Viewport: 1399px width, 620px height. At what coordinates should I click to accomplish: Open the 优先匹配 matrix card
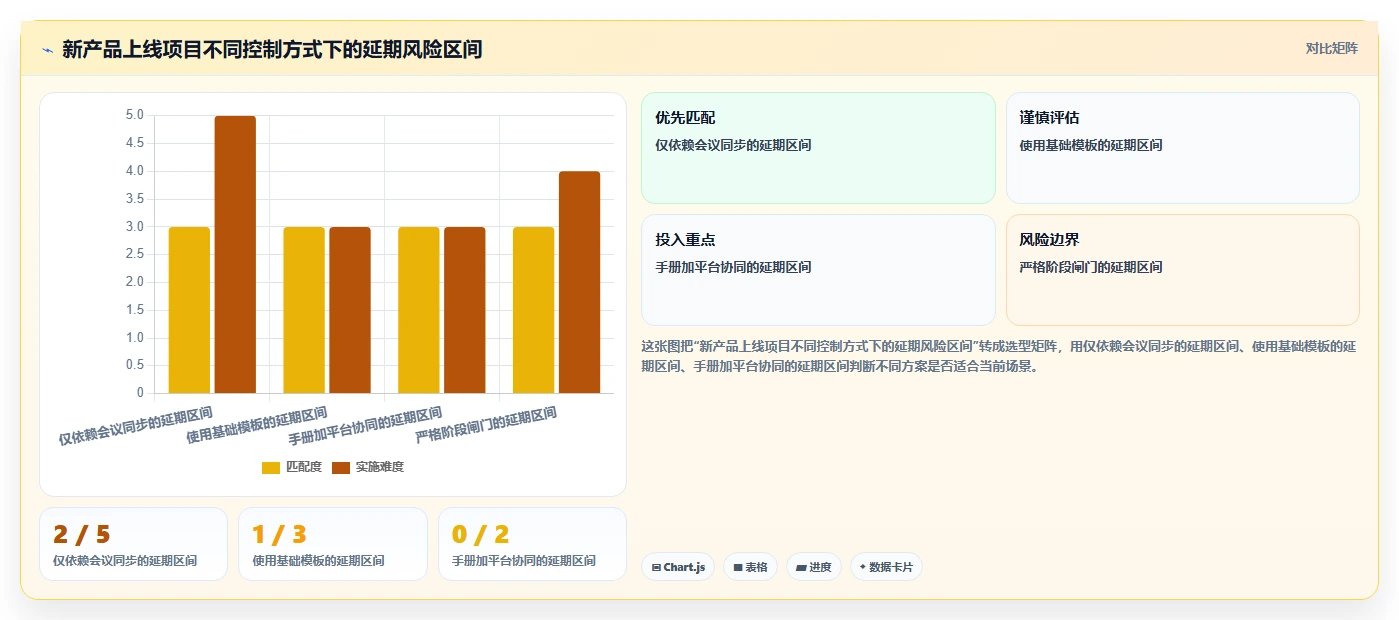coord(818,148)
